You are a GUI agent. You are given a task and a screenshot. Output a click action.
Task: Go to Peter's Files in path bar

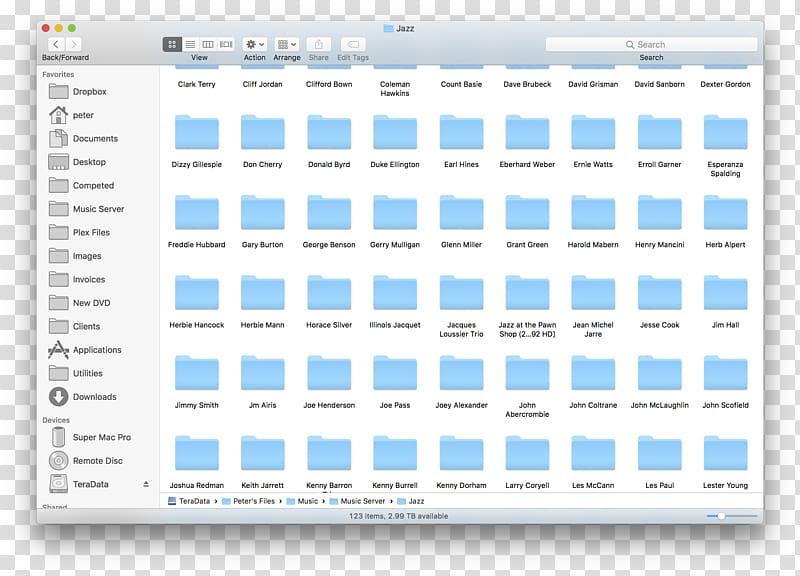click(248, 501)
